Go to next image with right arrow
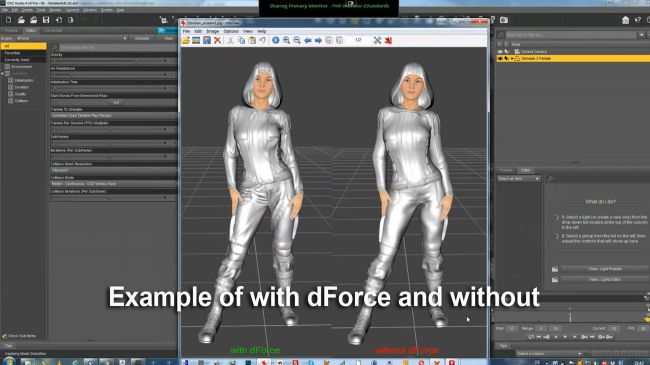 318,40
